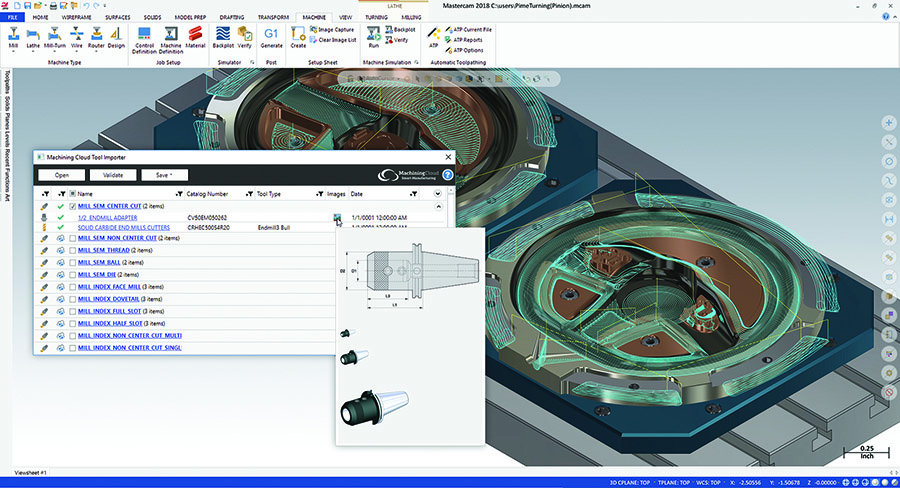900x488 pixels.
Task: Open Control Definition in Job Setup
Action: coord(144,40)
